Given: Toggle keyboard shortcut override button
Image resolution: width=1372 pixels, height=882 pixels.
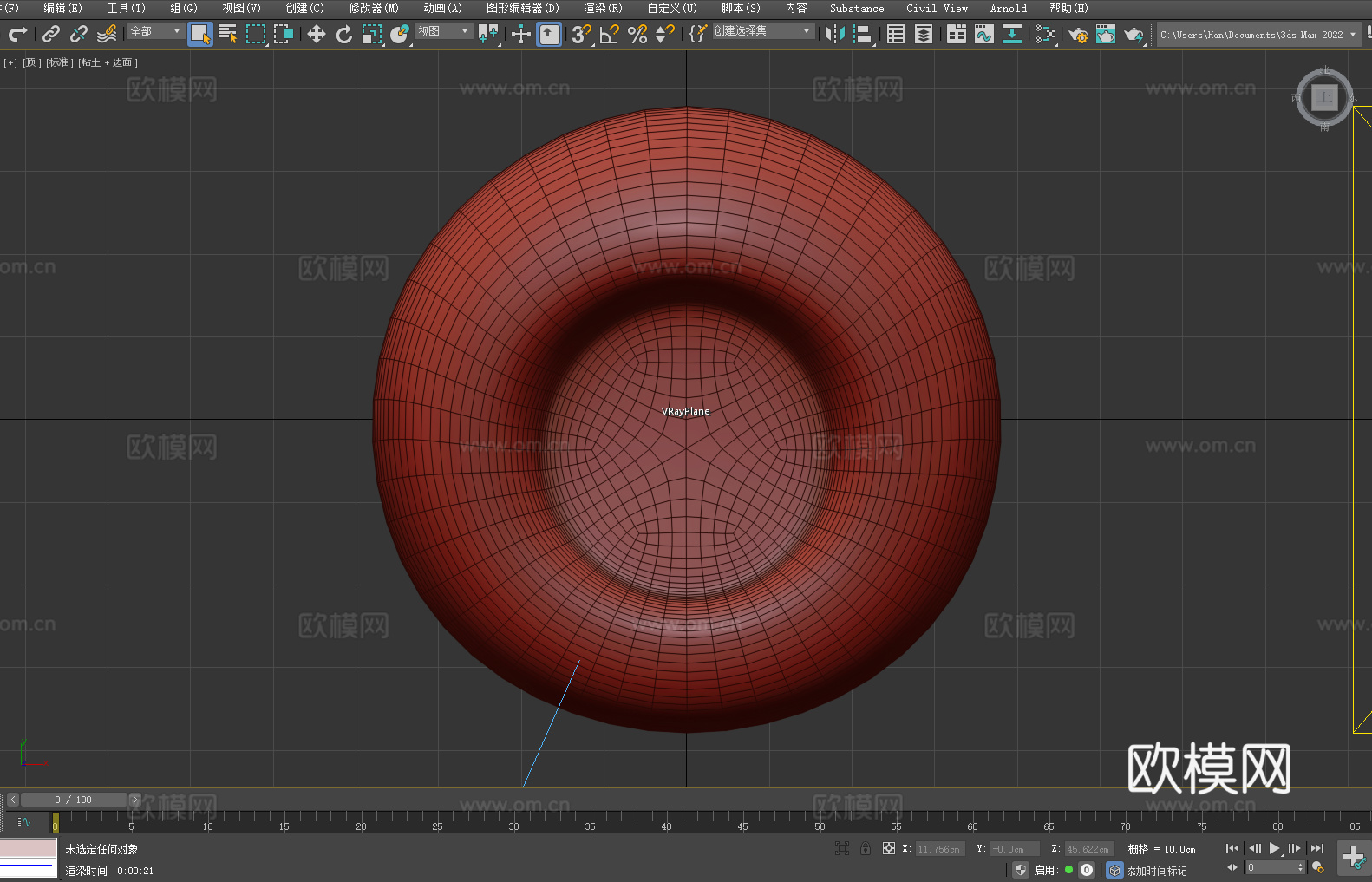Looking at the screenshot, I should click(549, 34).
